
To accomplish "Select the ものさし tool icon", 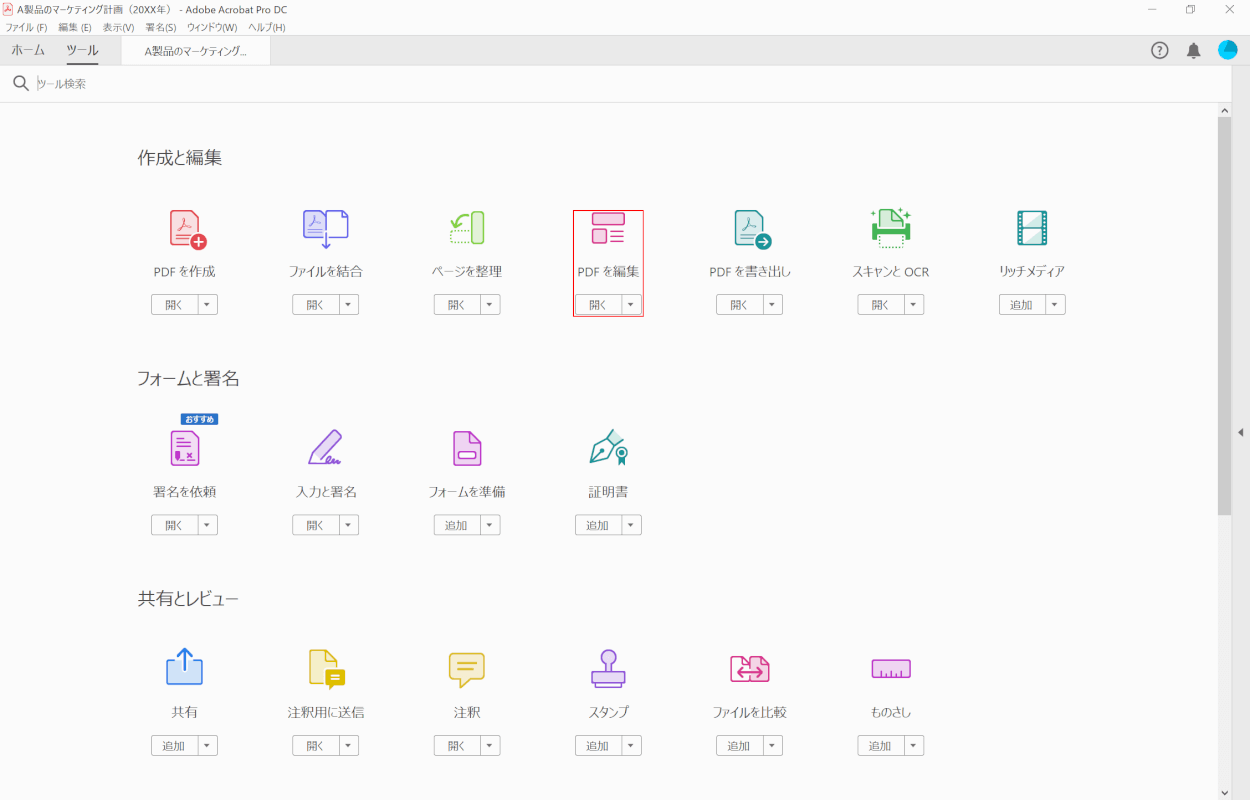I will 889,669.
